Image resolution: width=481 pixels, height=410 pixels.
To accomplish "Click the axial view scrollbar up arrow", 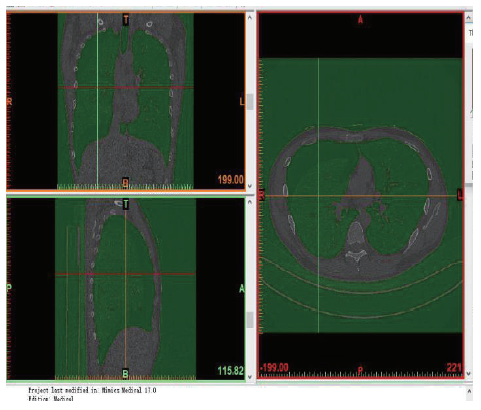I will 469,17.
